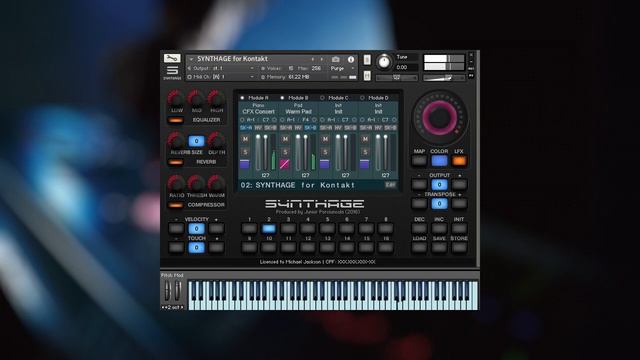This screenshot has width=640, height=360.
Task: Open CFX Concert sound selector
Action: pos(258,111)
